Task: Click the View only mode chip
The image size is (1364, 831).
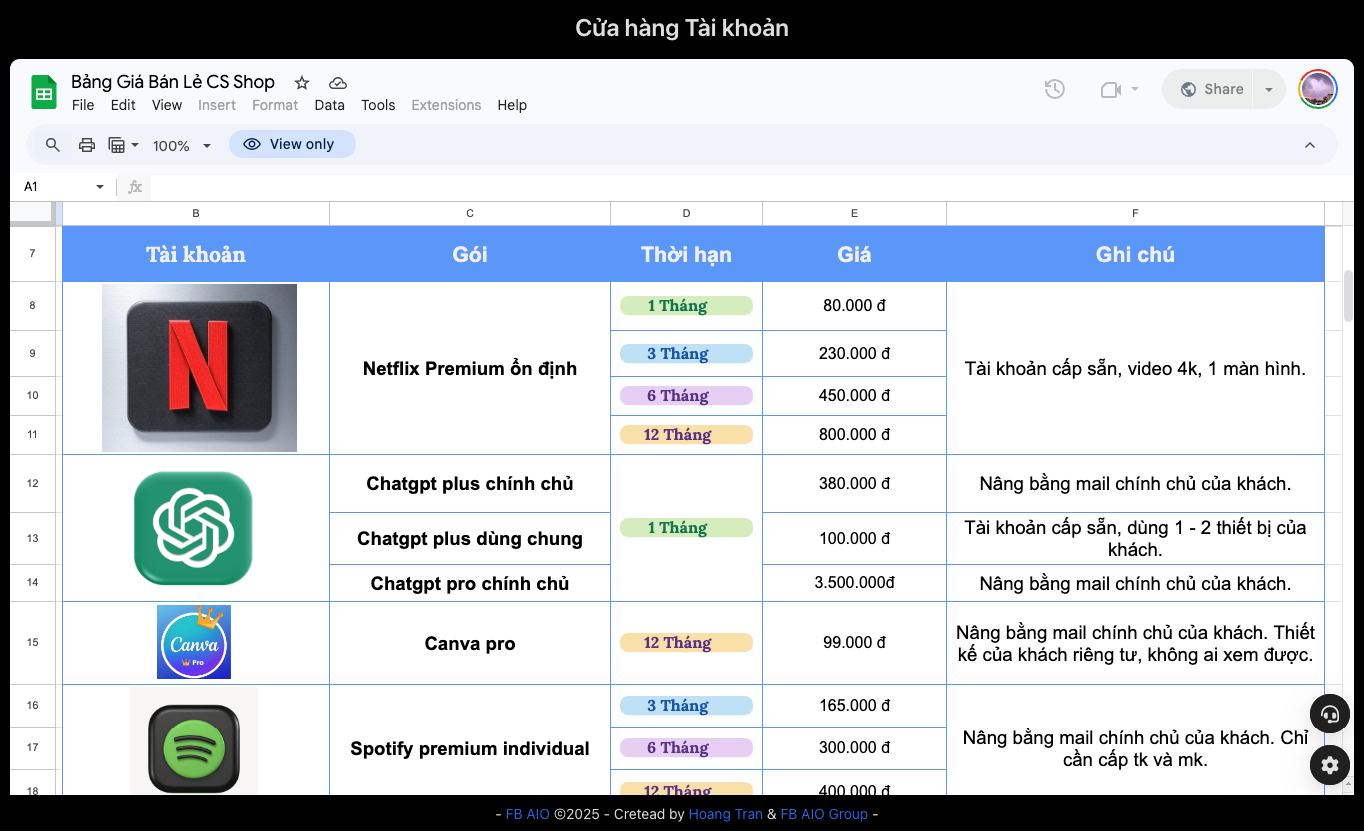Action: (292, 144)
